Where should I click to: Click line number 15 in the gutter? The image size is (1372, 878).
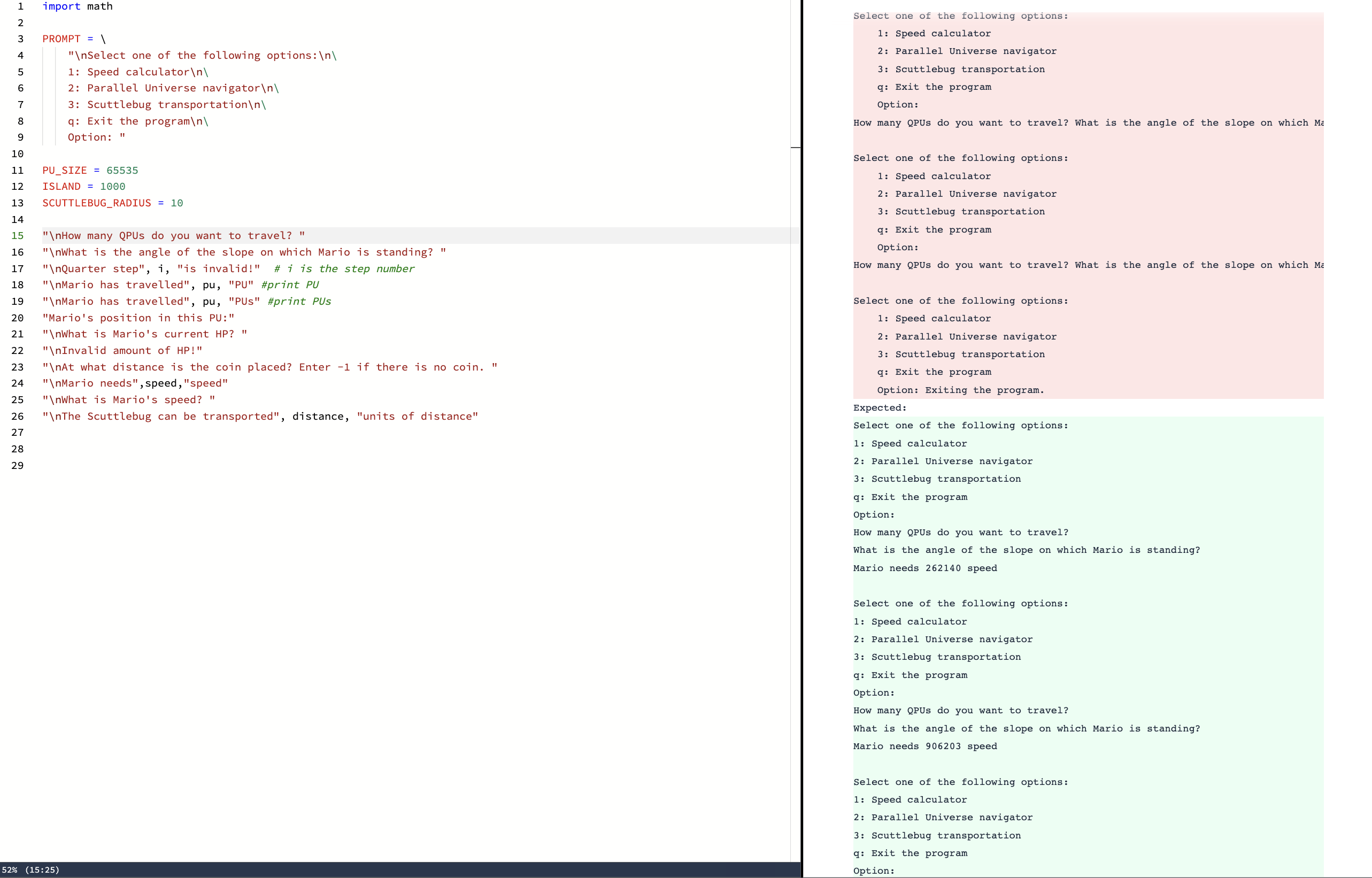17,235
